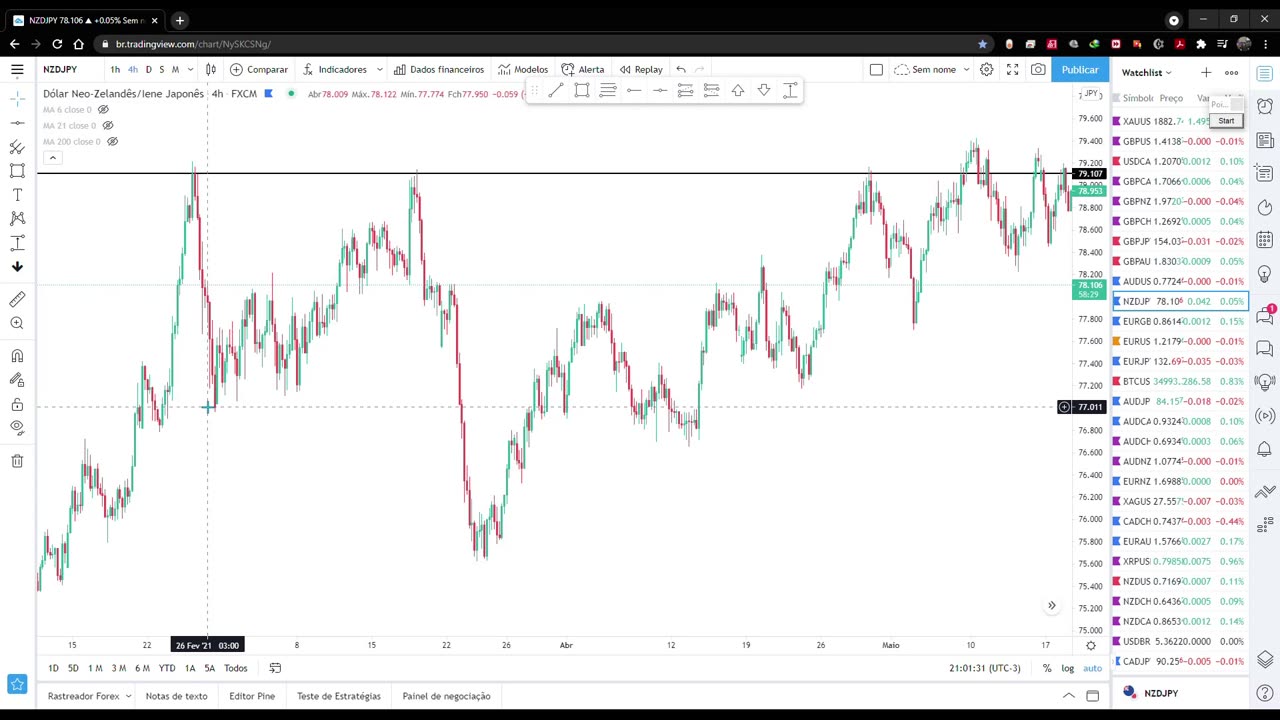Open the Editor Pine tab
The width and height of the screenshot is (1280, 720).
click(252, 696)
